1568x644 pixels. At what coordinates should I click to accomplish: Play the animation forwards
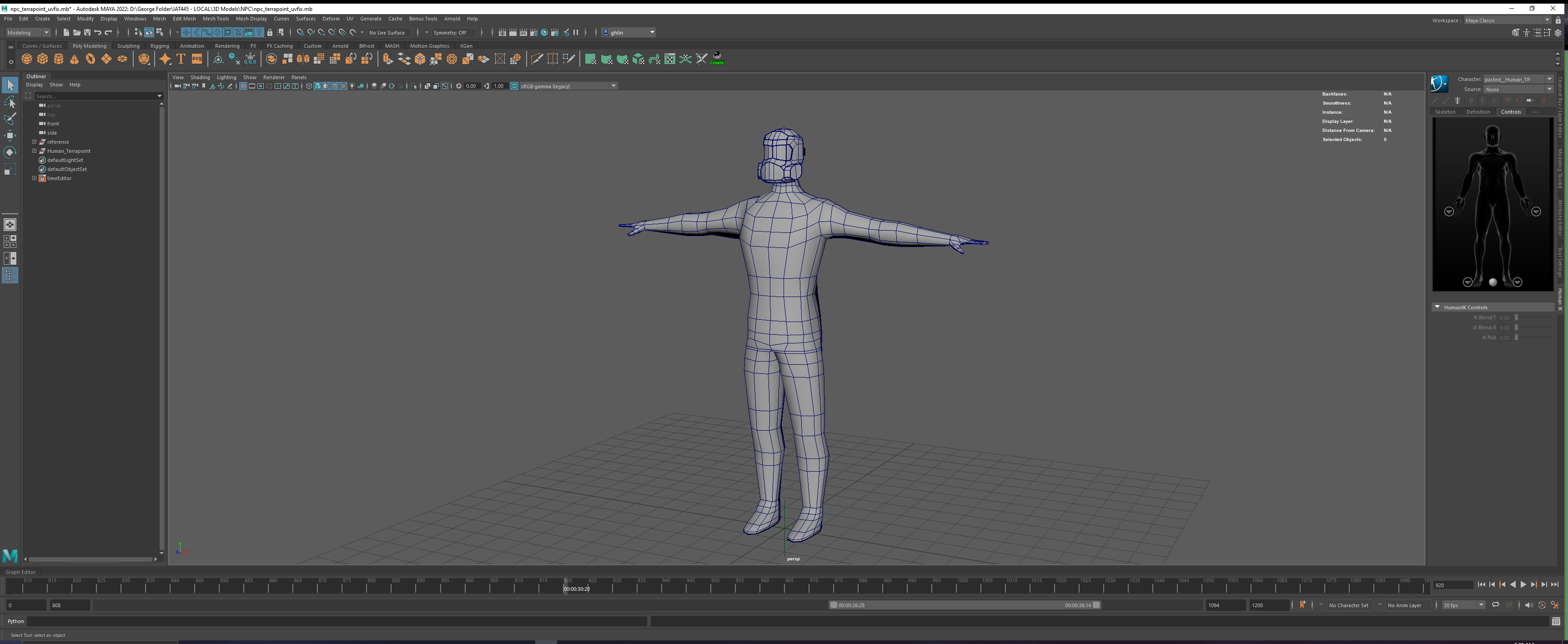pos(1523,585)
